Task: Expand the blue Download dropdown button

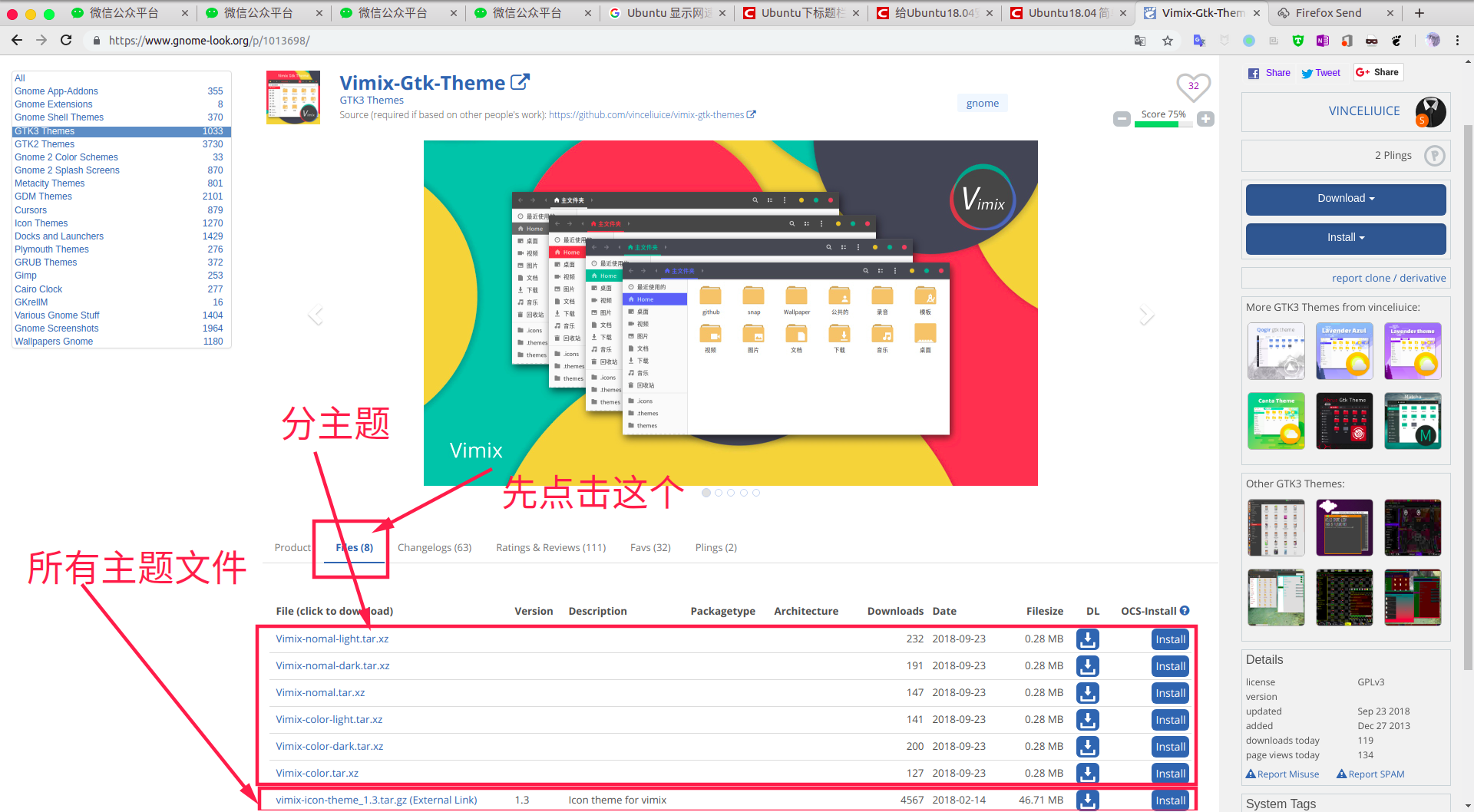Action: tap(1345, 199)
